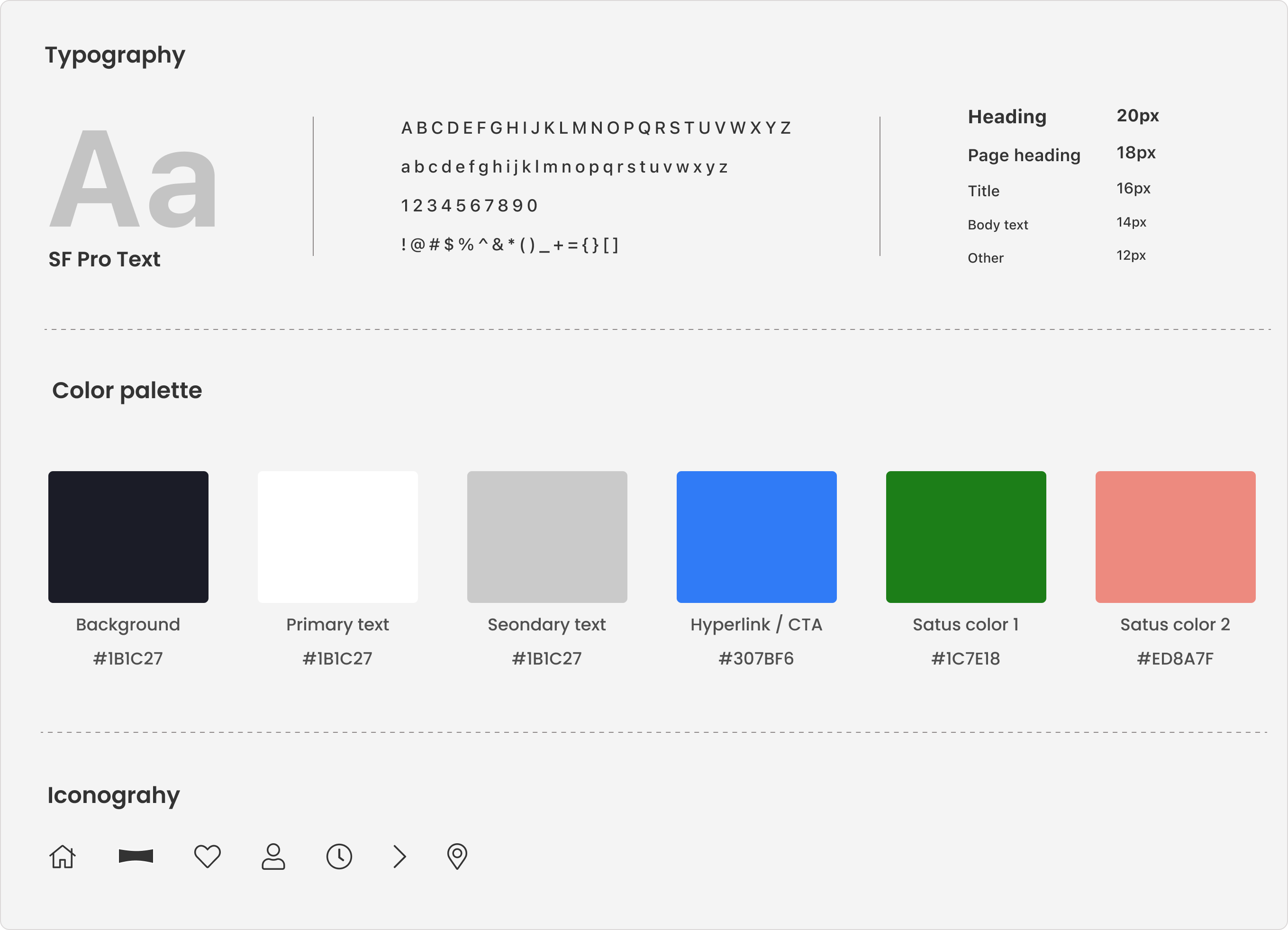Screen dimensions: 1288x930
Task: Click the right chevron arrow icon
Action: pos(400,856)
